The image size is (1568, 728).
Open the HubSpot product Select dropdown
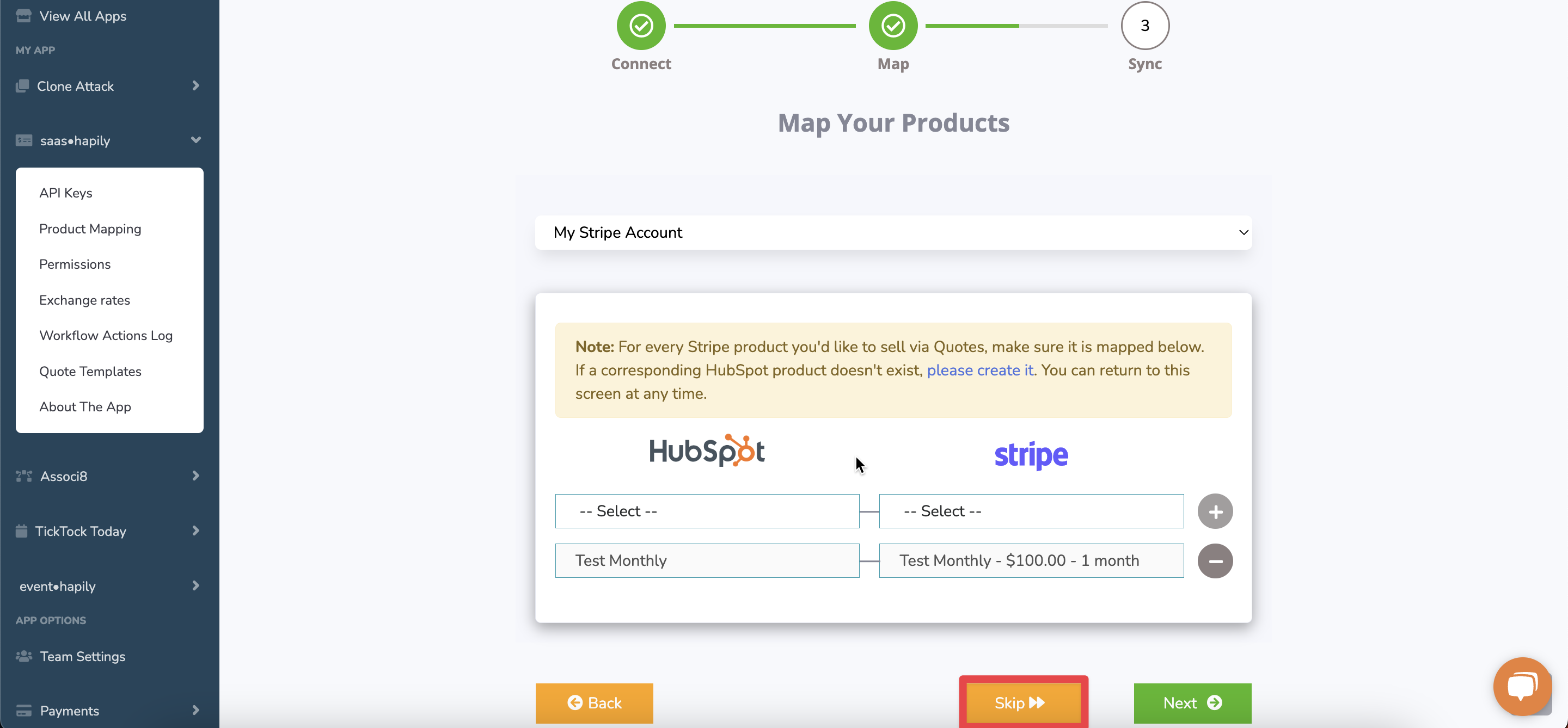click(707, 511)
